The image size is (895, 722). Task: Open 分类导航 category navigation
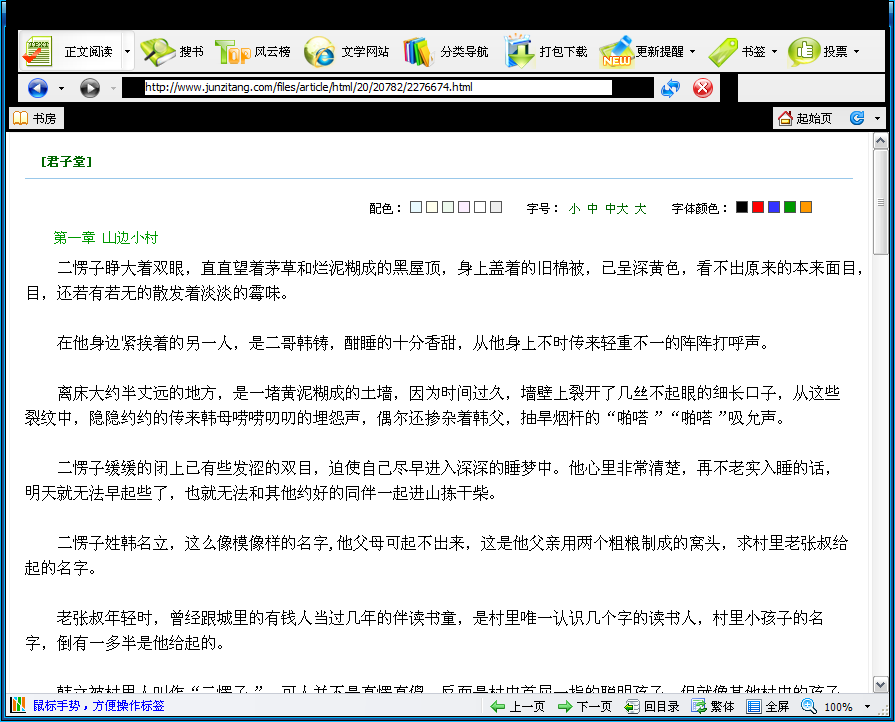coord(418,51)
